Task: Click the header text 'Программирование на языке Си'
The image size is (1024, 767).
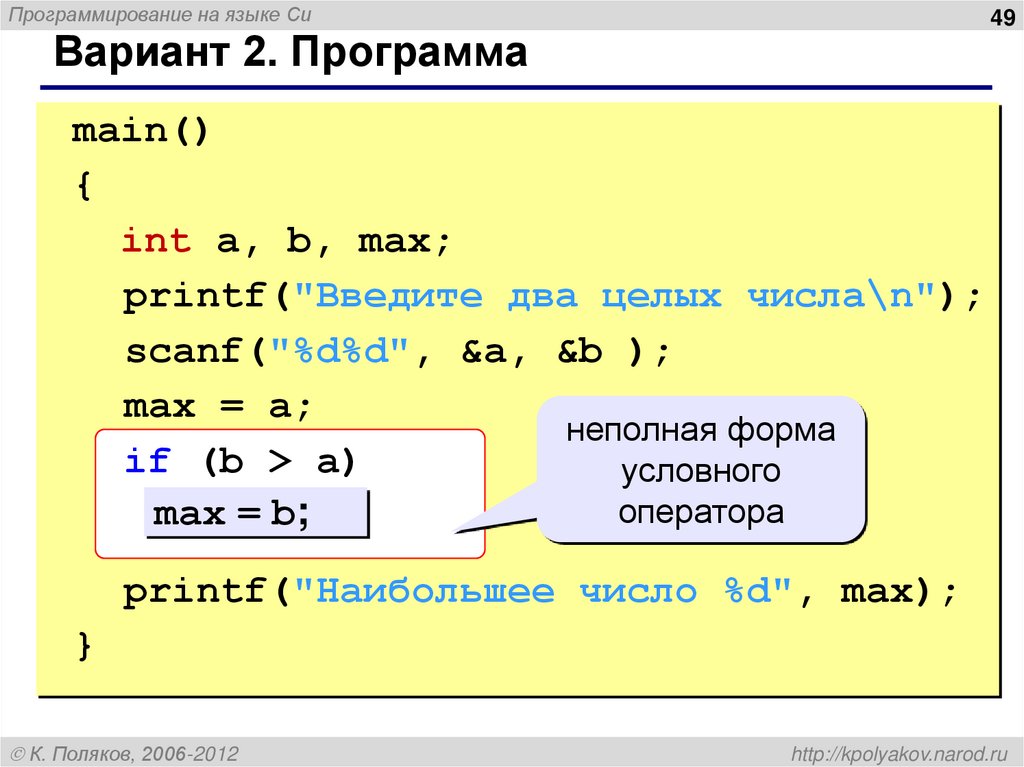Action: (x=159, y=14)
